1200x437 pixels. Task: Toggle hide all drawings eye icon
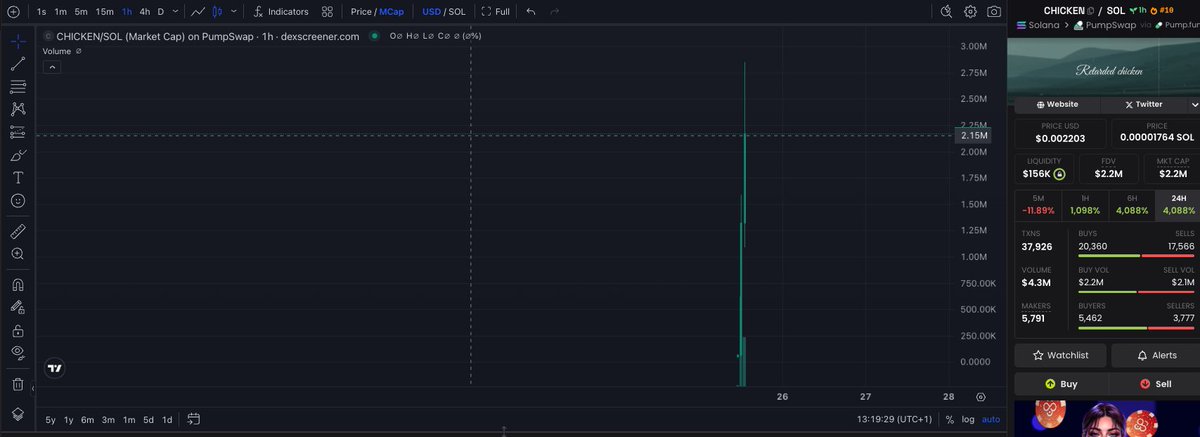pos(18,352)
